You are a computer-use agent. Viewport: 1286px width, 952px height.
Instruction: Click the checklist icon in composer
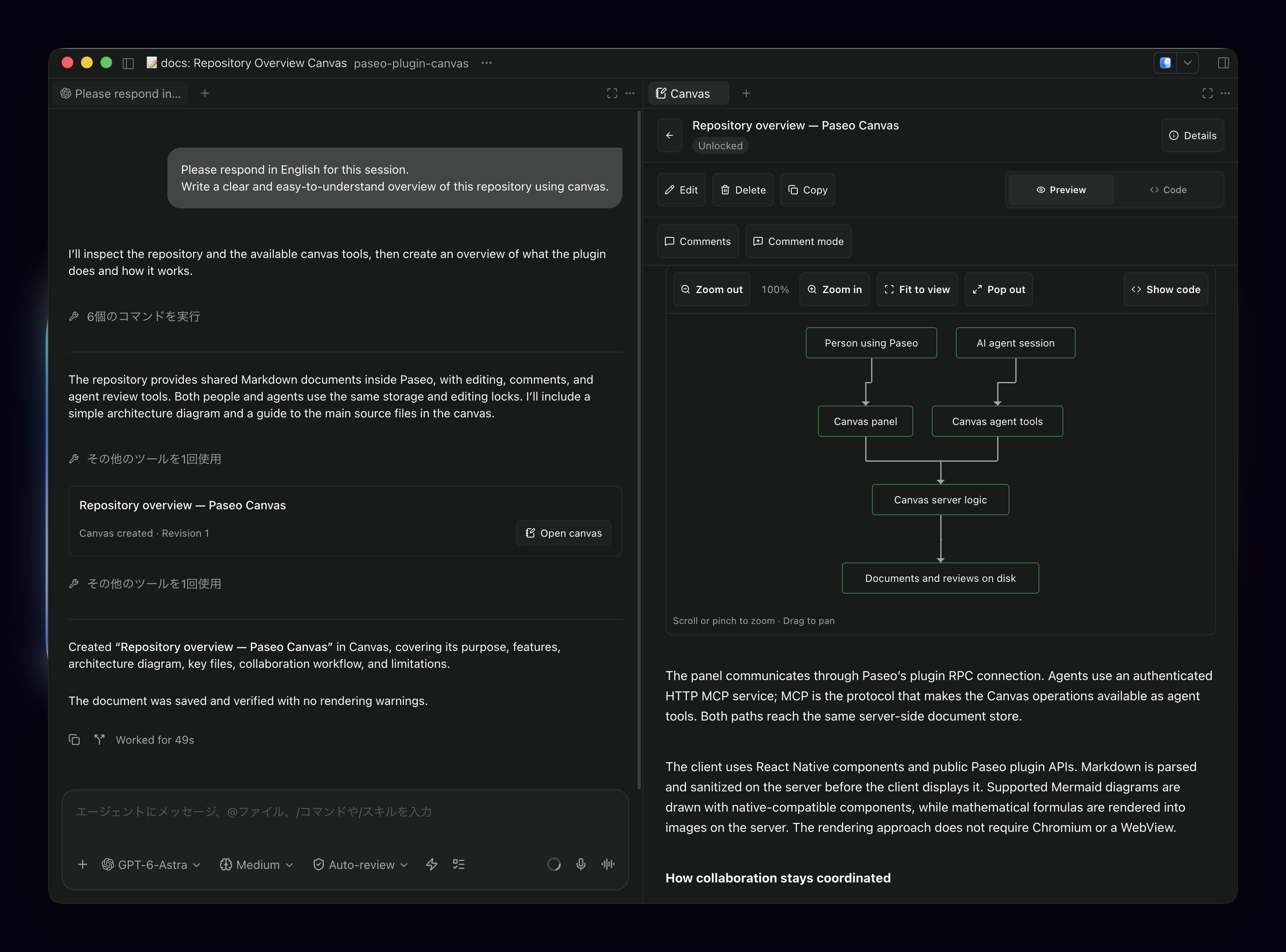coord(459,864)
